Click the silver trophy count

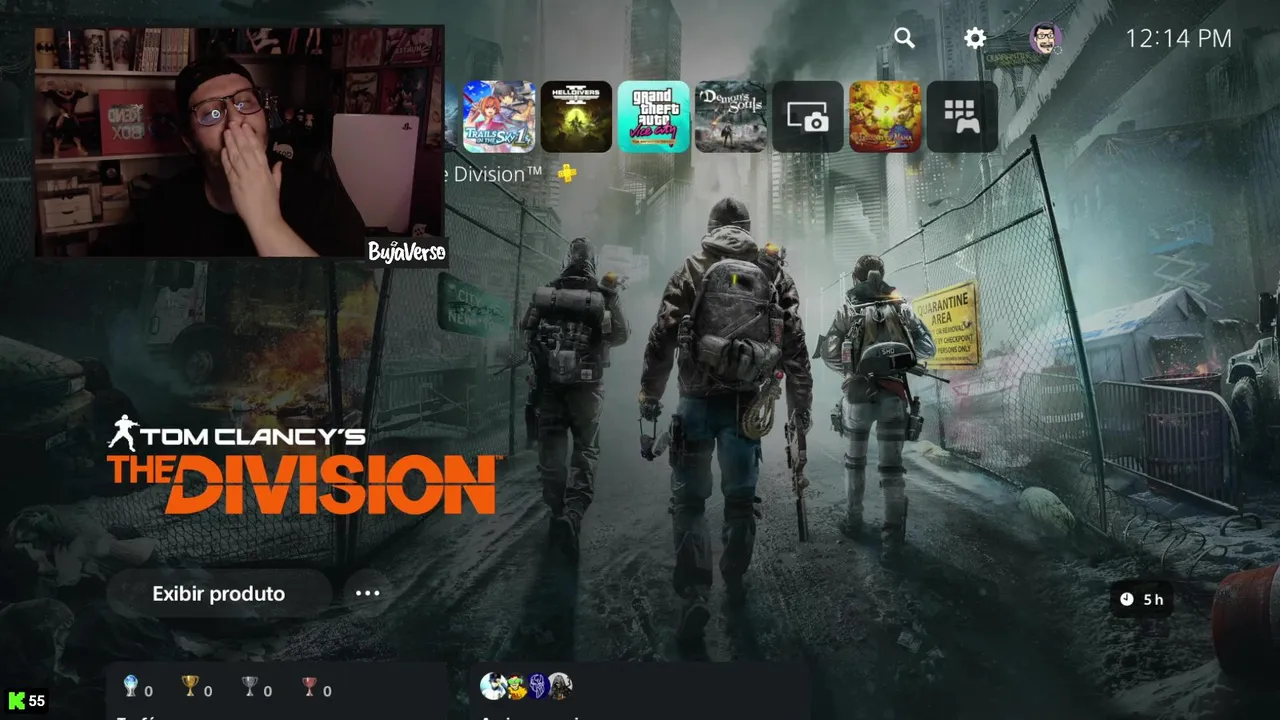(257, 688)
